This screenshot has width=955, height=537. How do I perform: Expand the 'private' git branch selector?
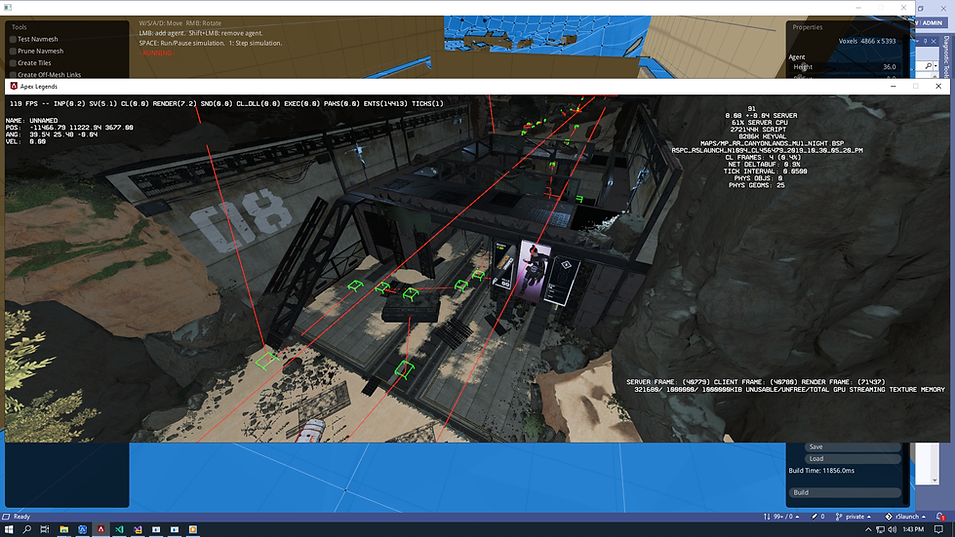point(853,516)
